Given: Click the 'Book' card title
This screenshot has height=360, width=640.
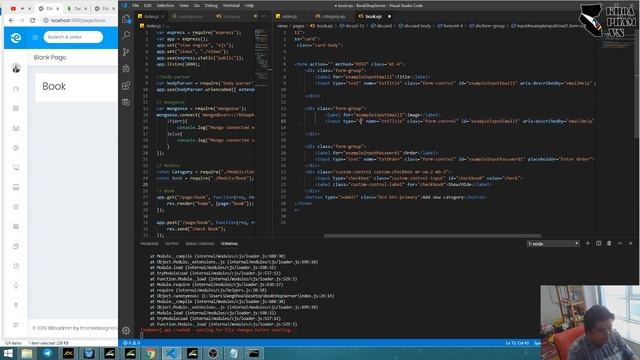Looking at the screenshot, I should coord(54,86).
